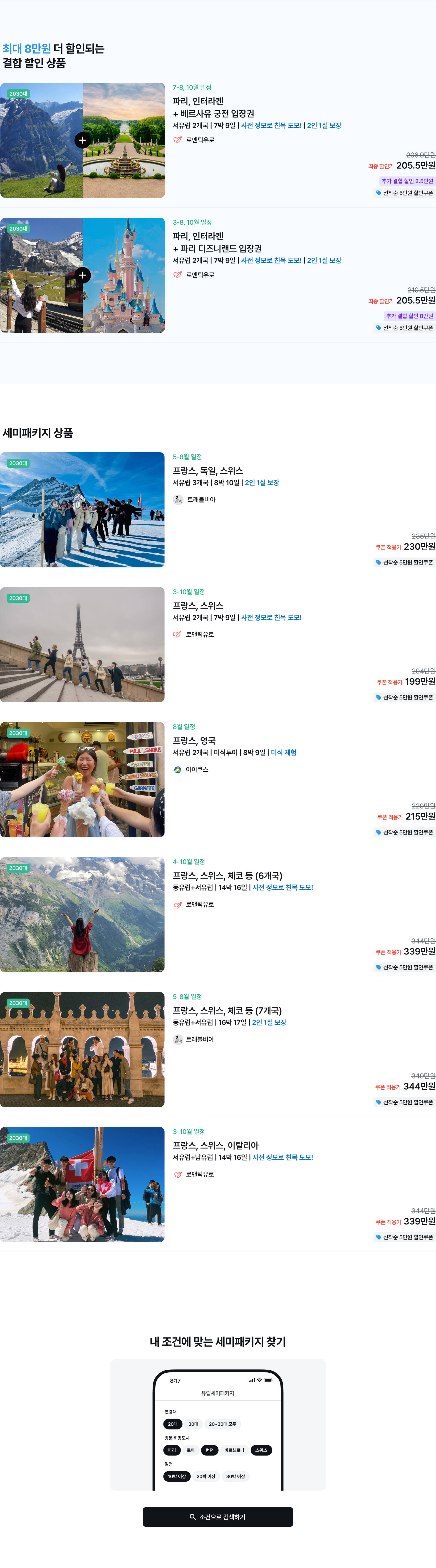Toggle the 바르셀로나 city chip
Screen dimensions: 436x1568
[234, 1451]
